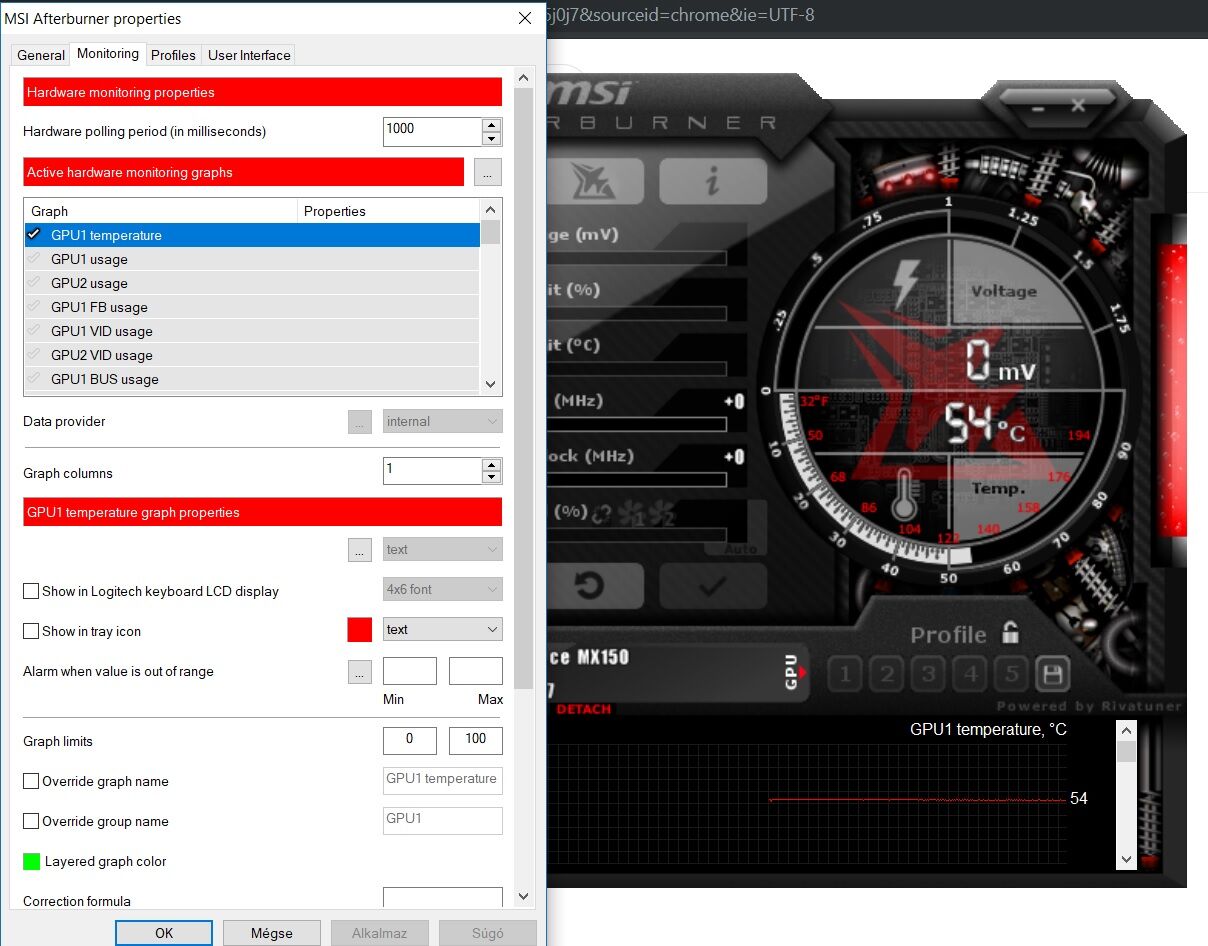Enable the GPU1 usage graph checkmark
This screenshot has width=1208, height=946.
pyautogui.click(x=34, y=259)
